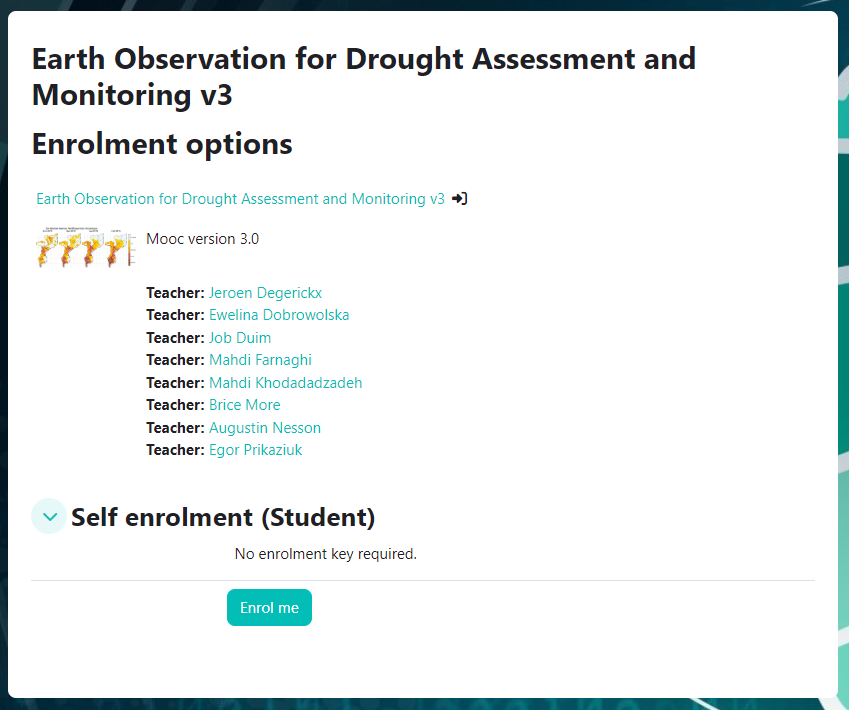Open teacher Jeroen Degerickx's profile
The height and width of the screenshot is (710, 849).
tap(265, 293)
